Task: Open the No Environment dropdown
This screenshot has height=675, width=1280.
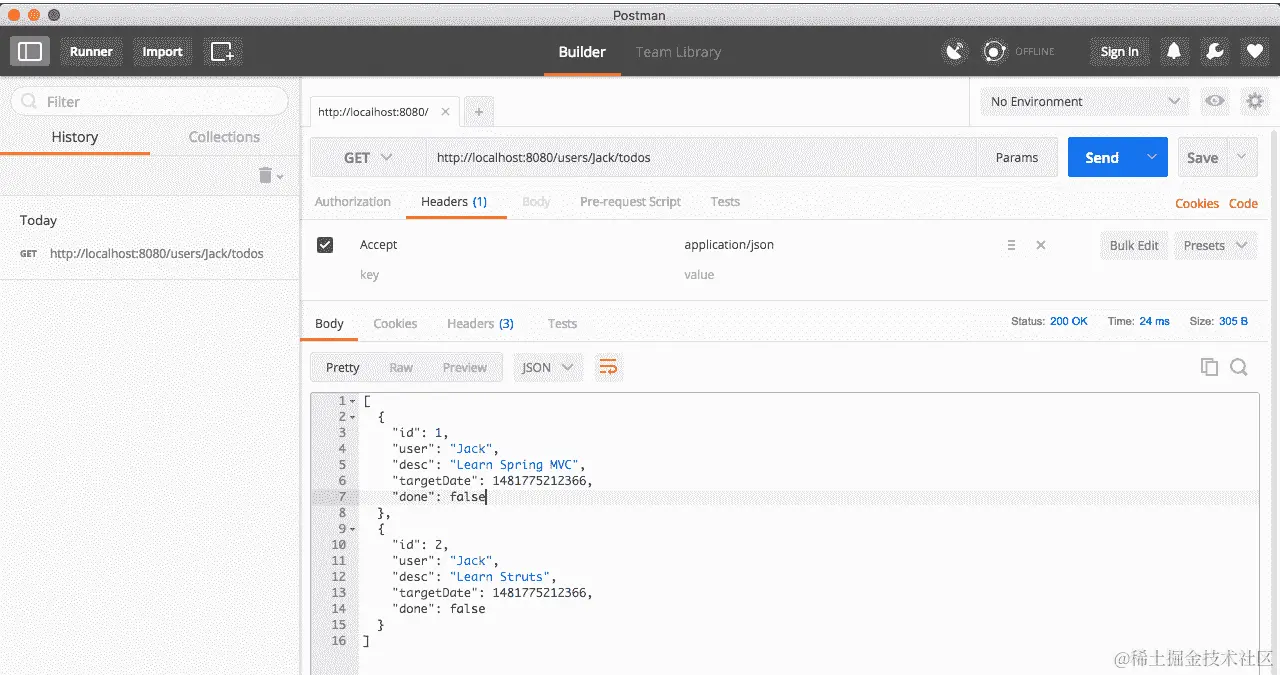Action: pos(1083,101)
